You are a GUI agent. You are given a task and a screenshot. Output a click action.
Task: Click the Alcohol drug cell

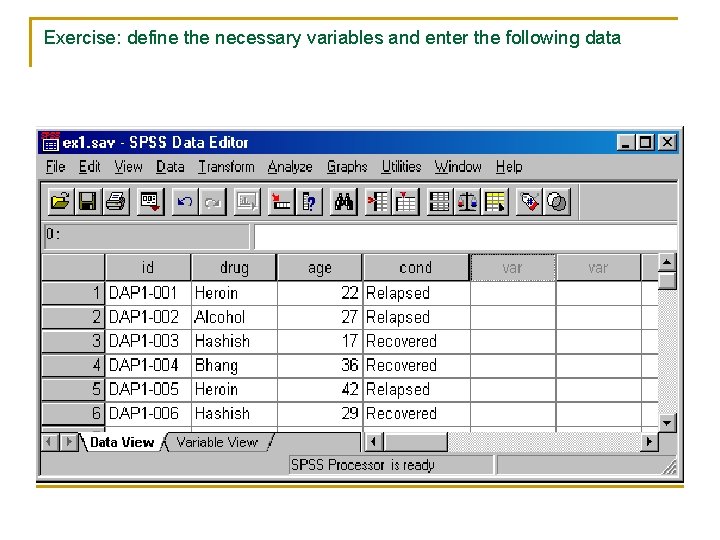234,317
